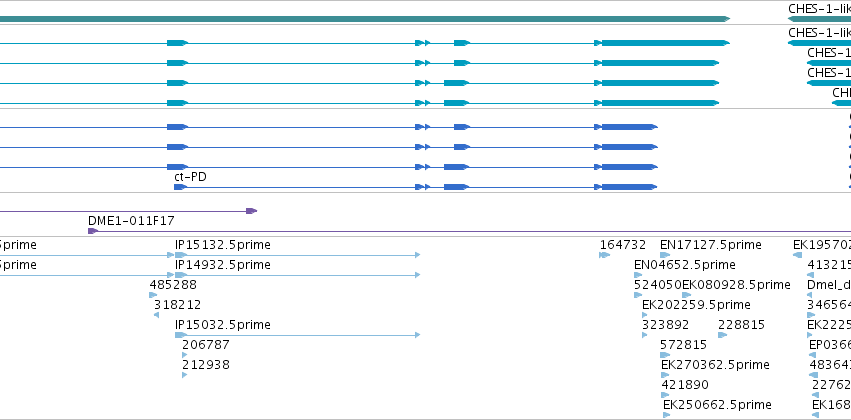Viewport: 851px width, 420px height.
Task: Click the wide teal gene span bar at top
Action: (365, 19)
